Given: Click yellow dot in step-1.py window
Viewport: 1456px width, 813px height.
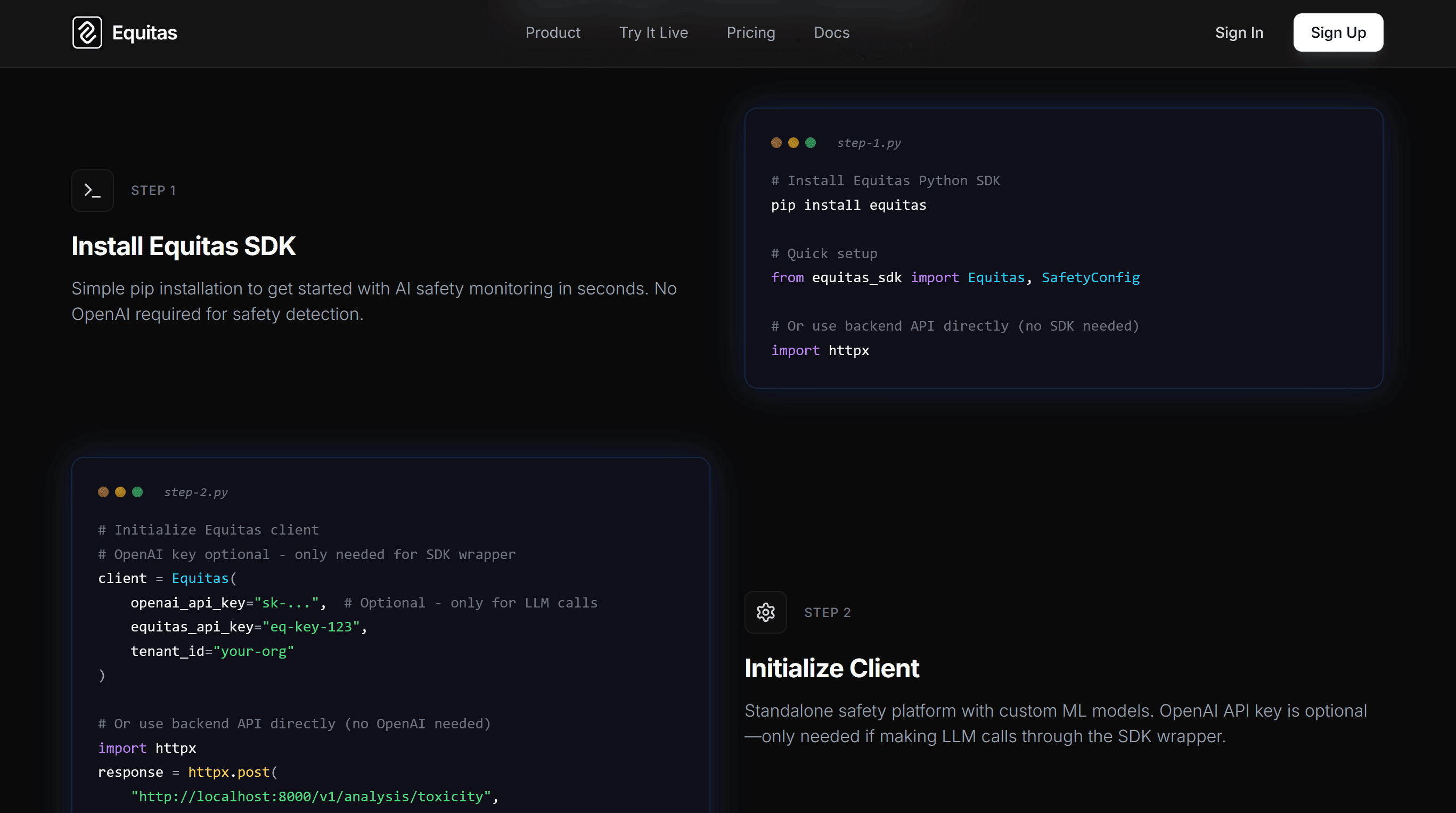Looking at the screenshot, I should (793, 143).
